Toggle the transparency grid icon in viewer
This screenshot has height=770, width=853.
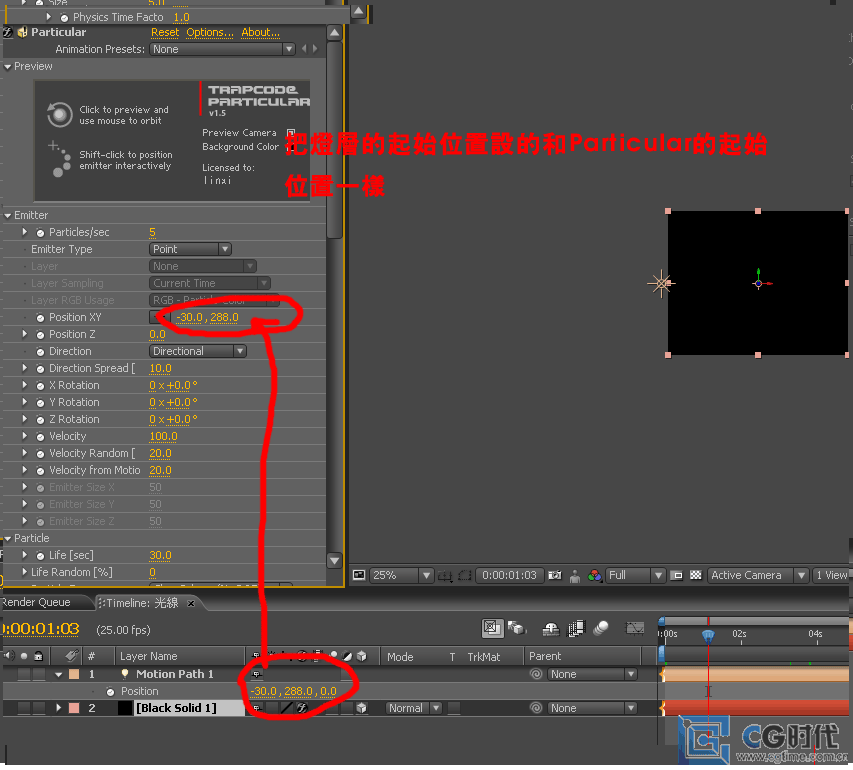pyautogui.click(x=695, y=575)
